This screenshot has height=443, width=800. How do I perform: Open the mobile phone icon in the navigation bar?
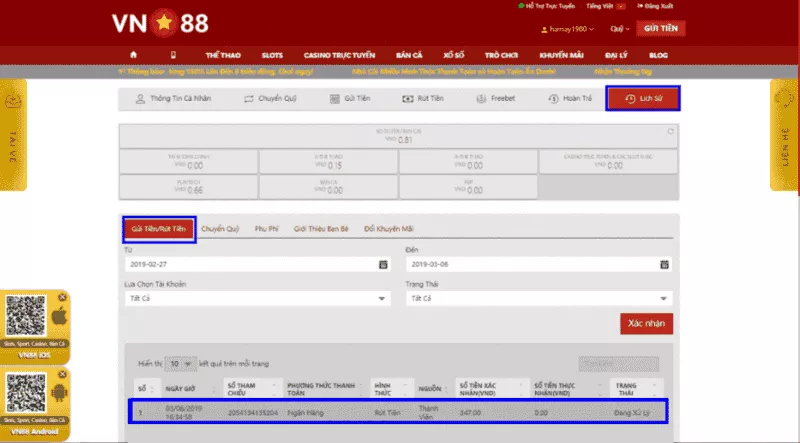(x=173, y=55)
